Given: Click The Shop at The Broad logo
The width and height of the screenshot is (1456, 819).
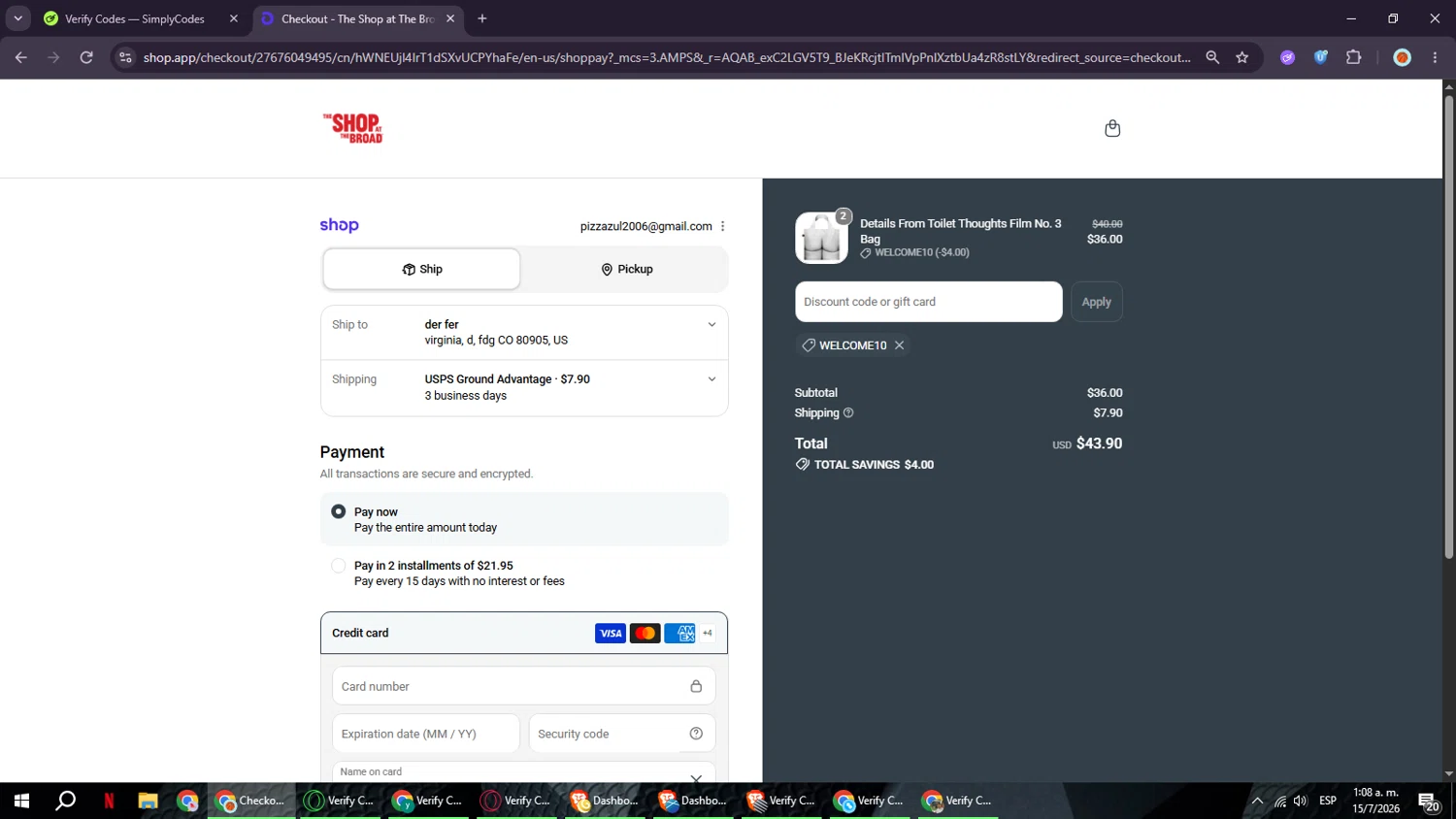Looking at the screenshot, I should pyautogui.click(x=352, y=128).
